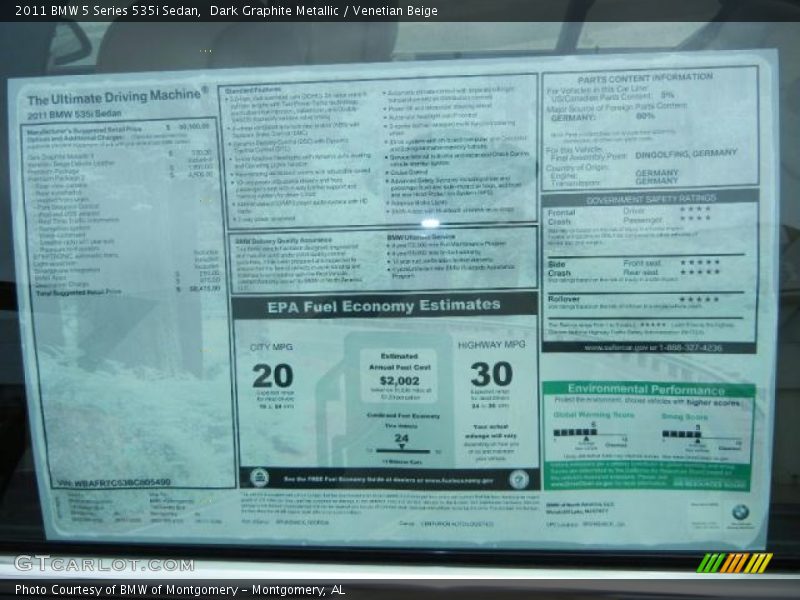This screenshot has width=800, height=600.
Task: Click the '2011 BMW 535i Sedan' subtitle
Action: [x=74, y=114]
